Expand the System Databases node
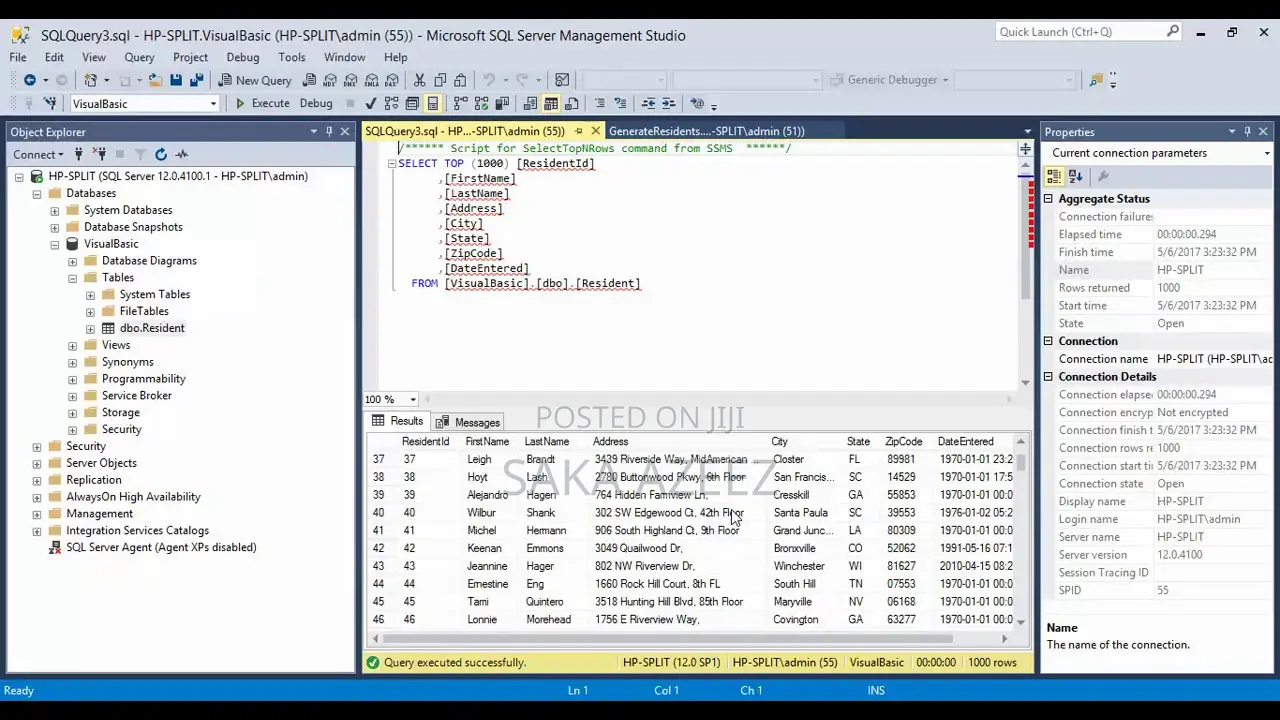1280x720 pixels. tap(55, 210)
